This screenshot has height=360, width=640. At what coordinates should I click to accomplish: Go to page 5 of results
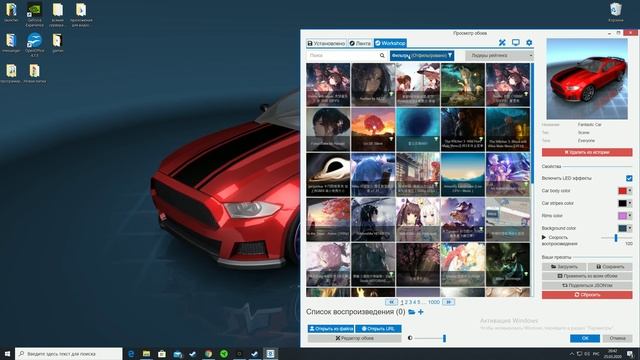(x=418, y=302)
